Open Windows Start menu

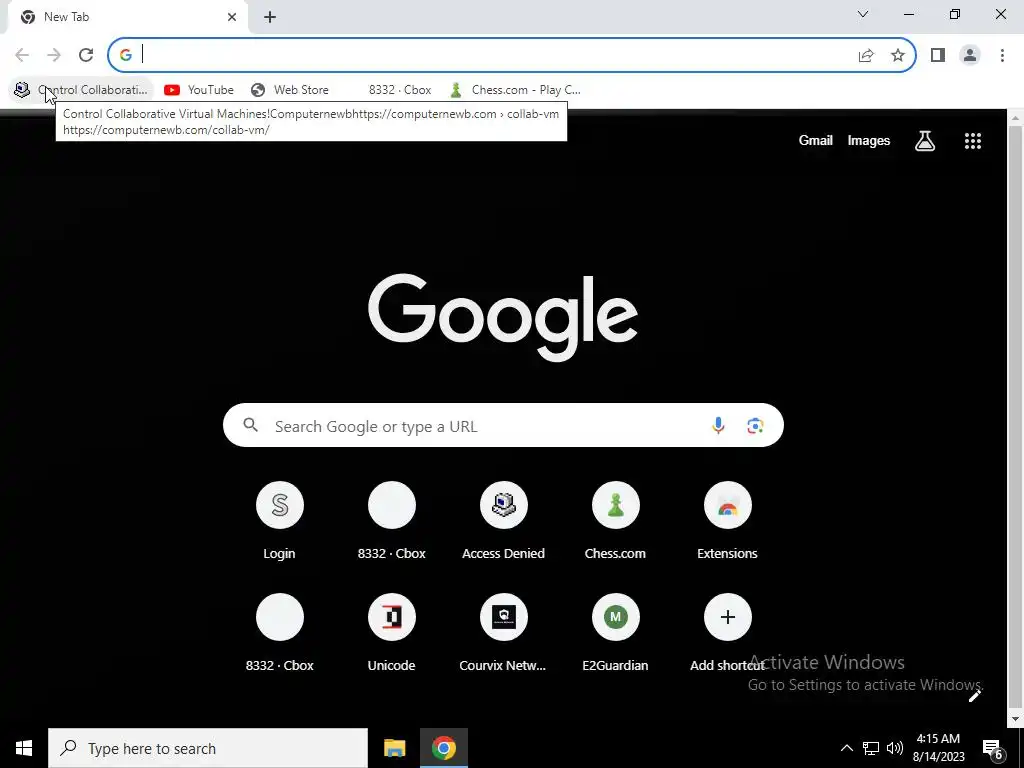coord(24,748)
